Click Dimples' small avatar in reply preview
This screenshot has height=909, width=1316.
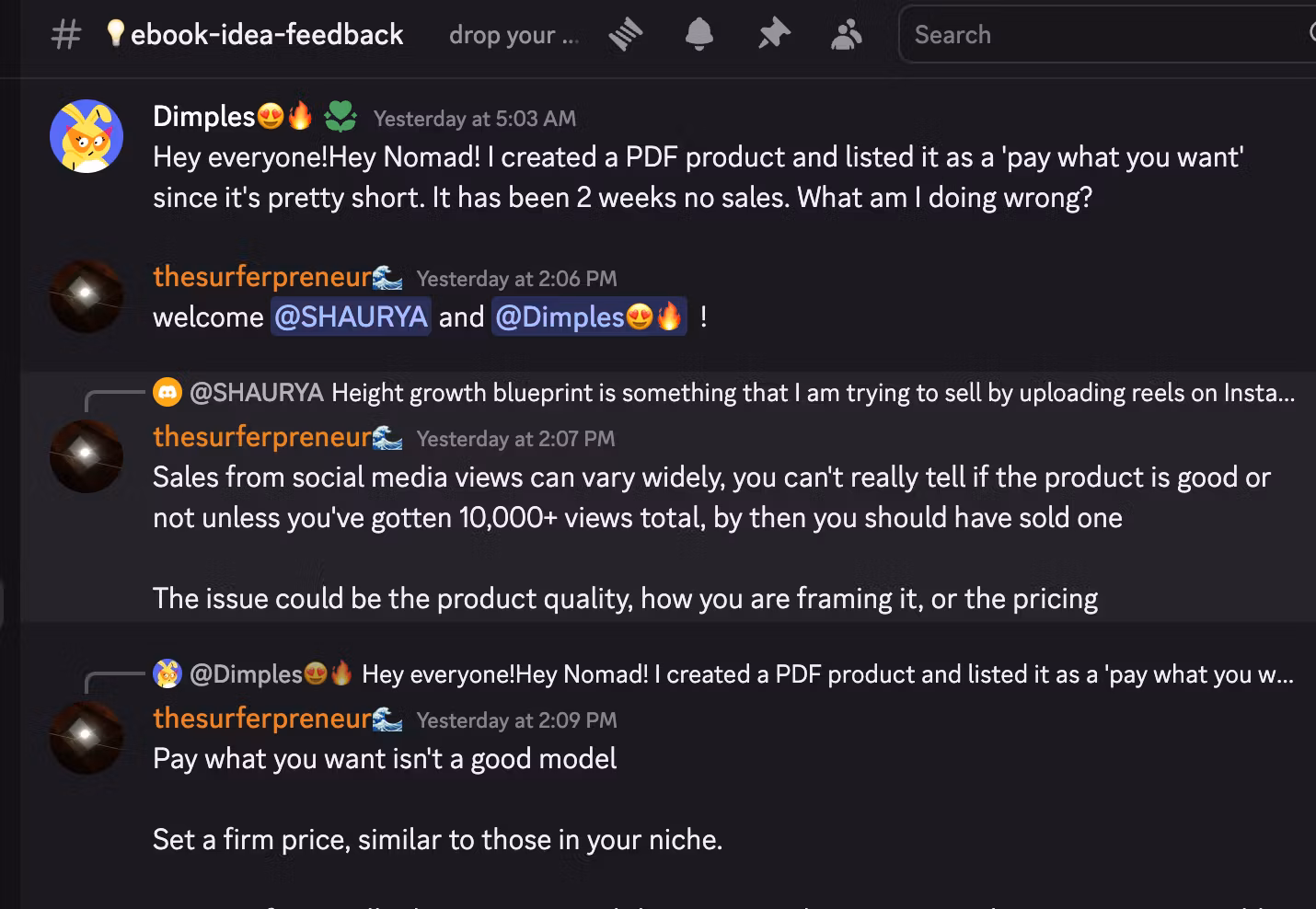tap(167, 674)
